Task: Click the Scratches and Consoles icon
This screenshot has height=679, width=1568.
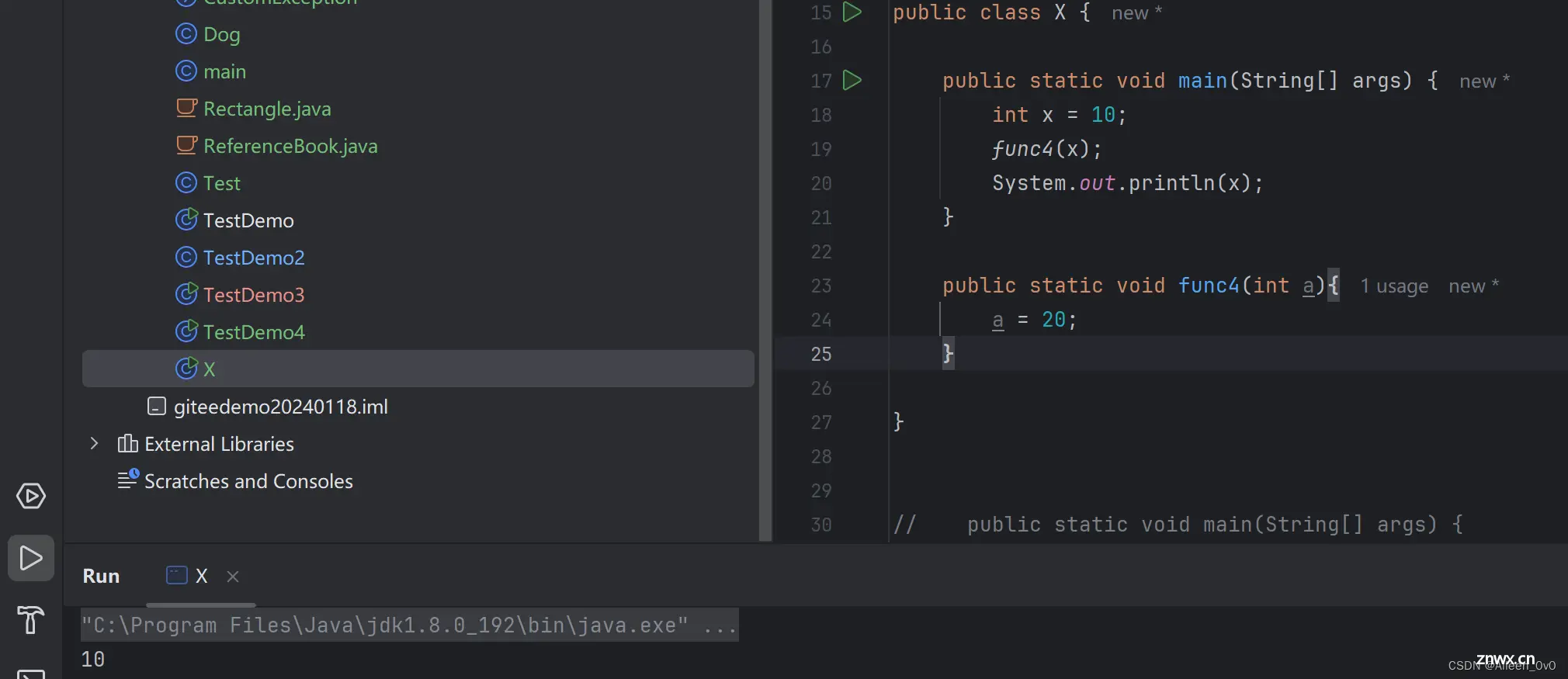Action: [x=128, y=479]
